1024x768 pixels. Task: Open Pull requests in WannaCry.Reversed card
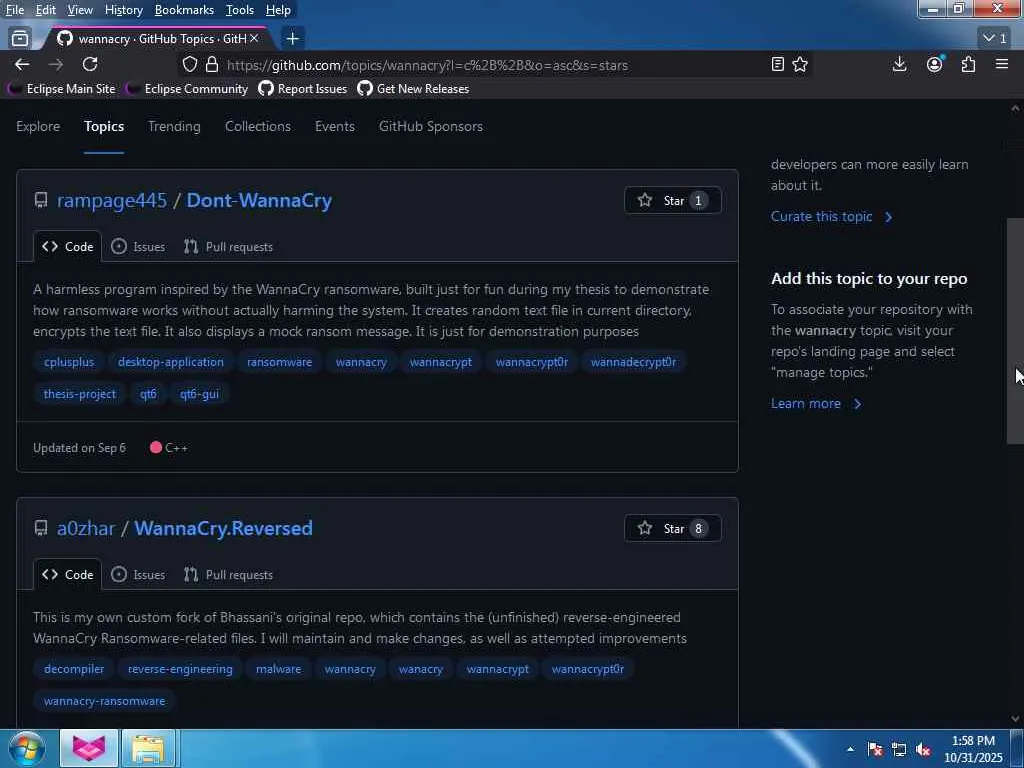pos(228,575)
